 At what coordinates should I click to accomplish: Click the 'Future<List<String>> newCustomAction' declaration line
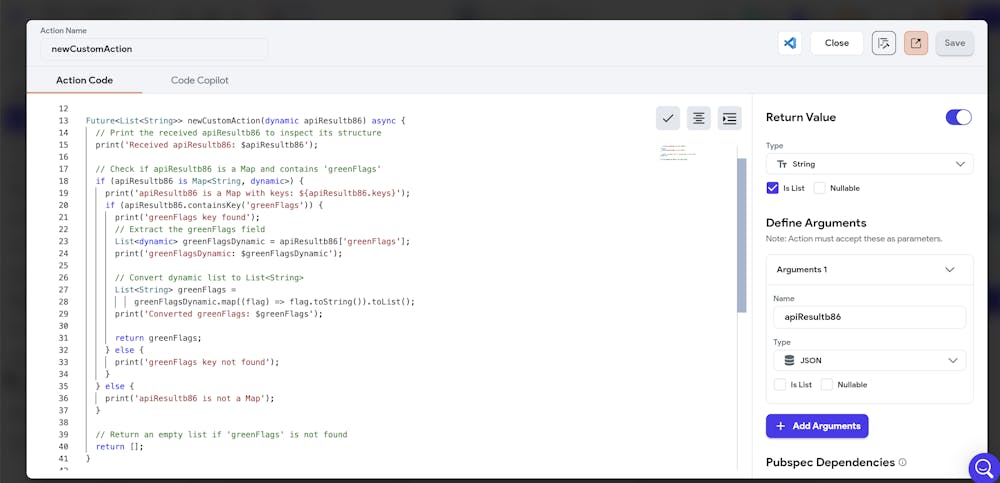click(x=246, y=121)
